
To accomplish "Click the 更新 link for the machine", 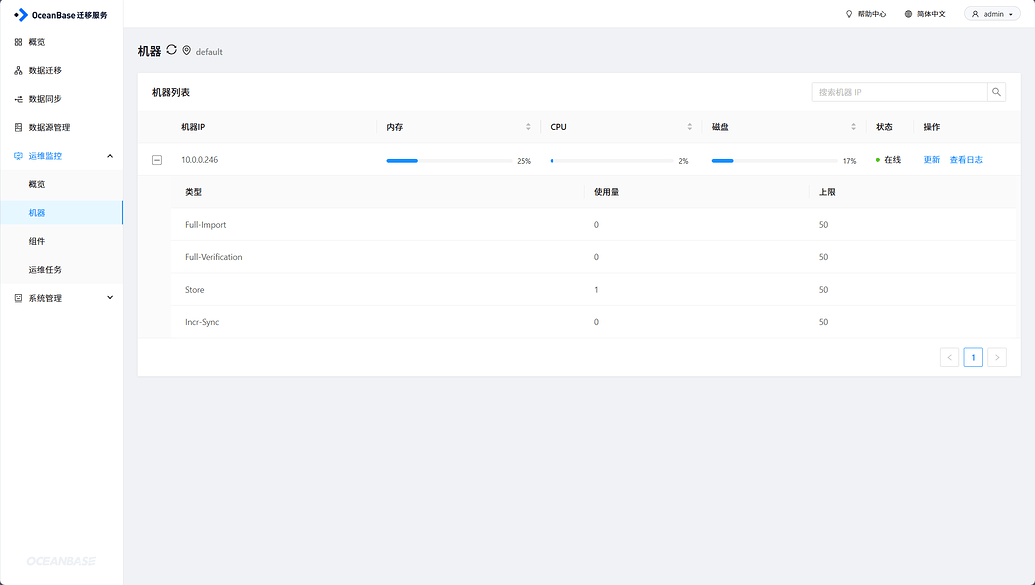I will tap(931, 160).
